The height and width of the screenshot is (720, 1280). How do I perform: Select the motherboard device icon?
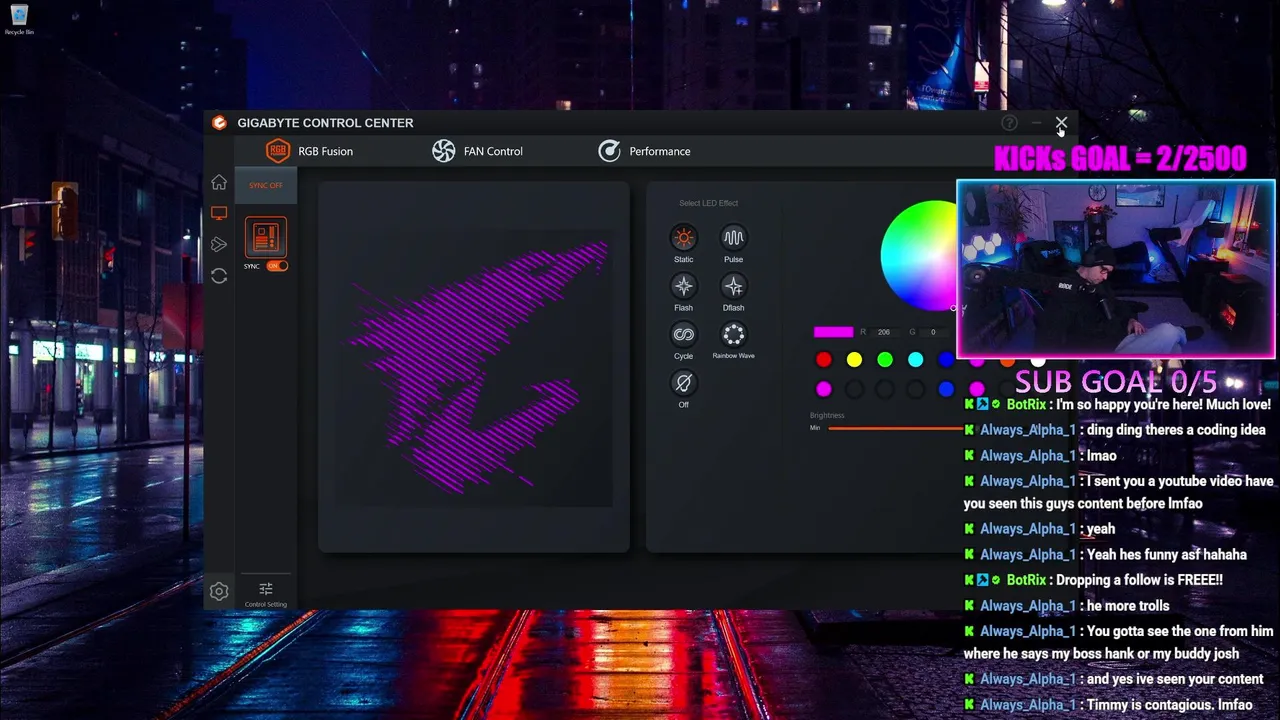click(x=266, y=237)
